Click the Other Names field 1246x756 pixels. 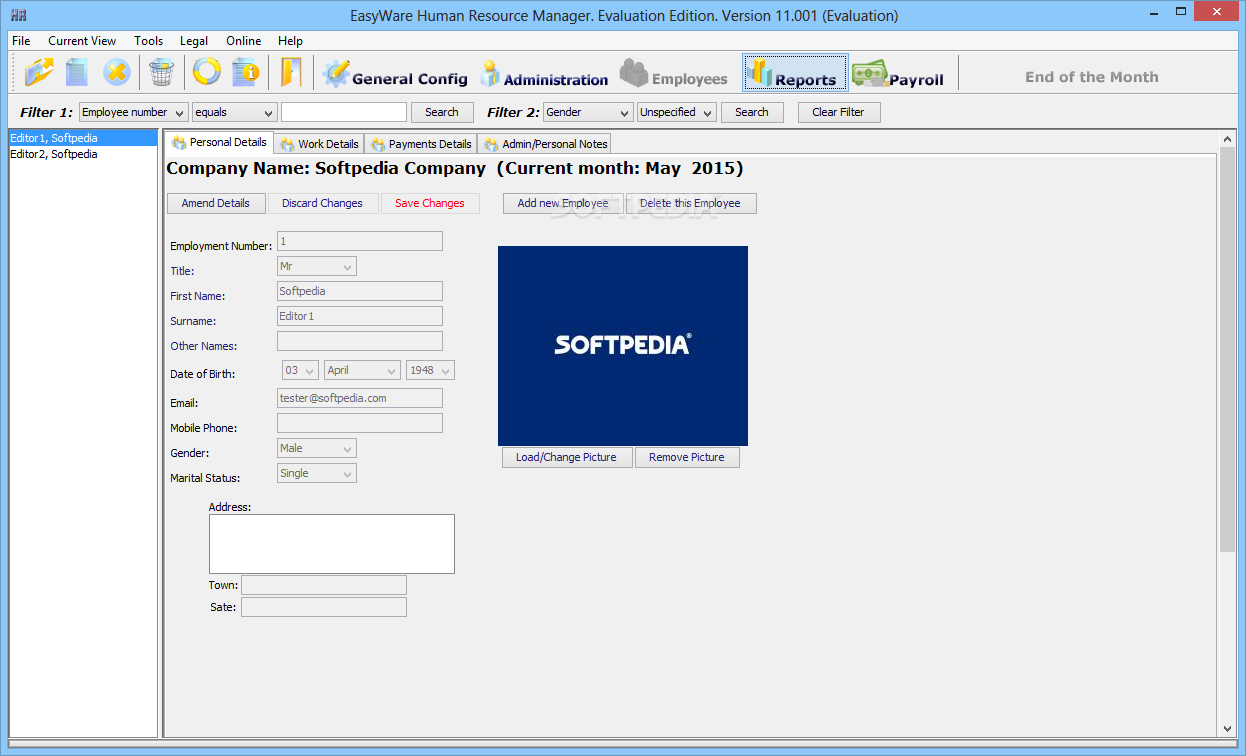pos(360,341)
